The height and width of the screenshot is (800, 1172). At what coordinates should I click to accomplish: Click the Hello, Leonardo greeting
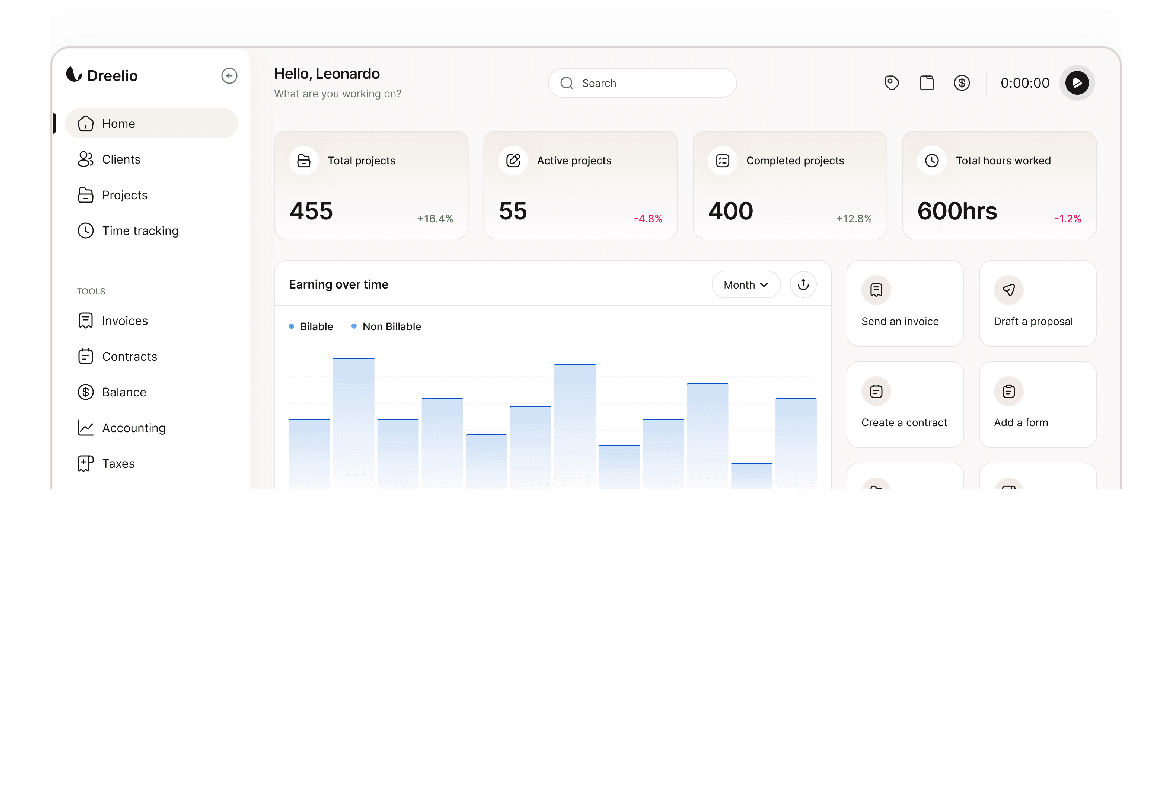click(327, 74)
